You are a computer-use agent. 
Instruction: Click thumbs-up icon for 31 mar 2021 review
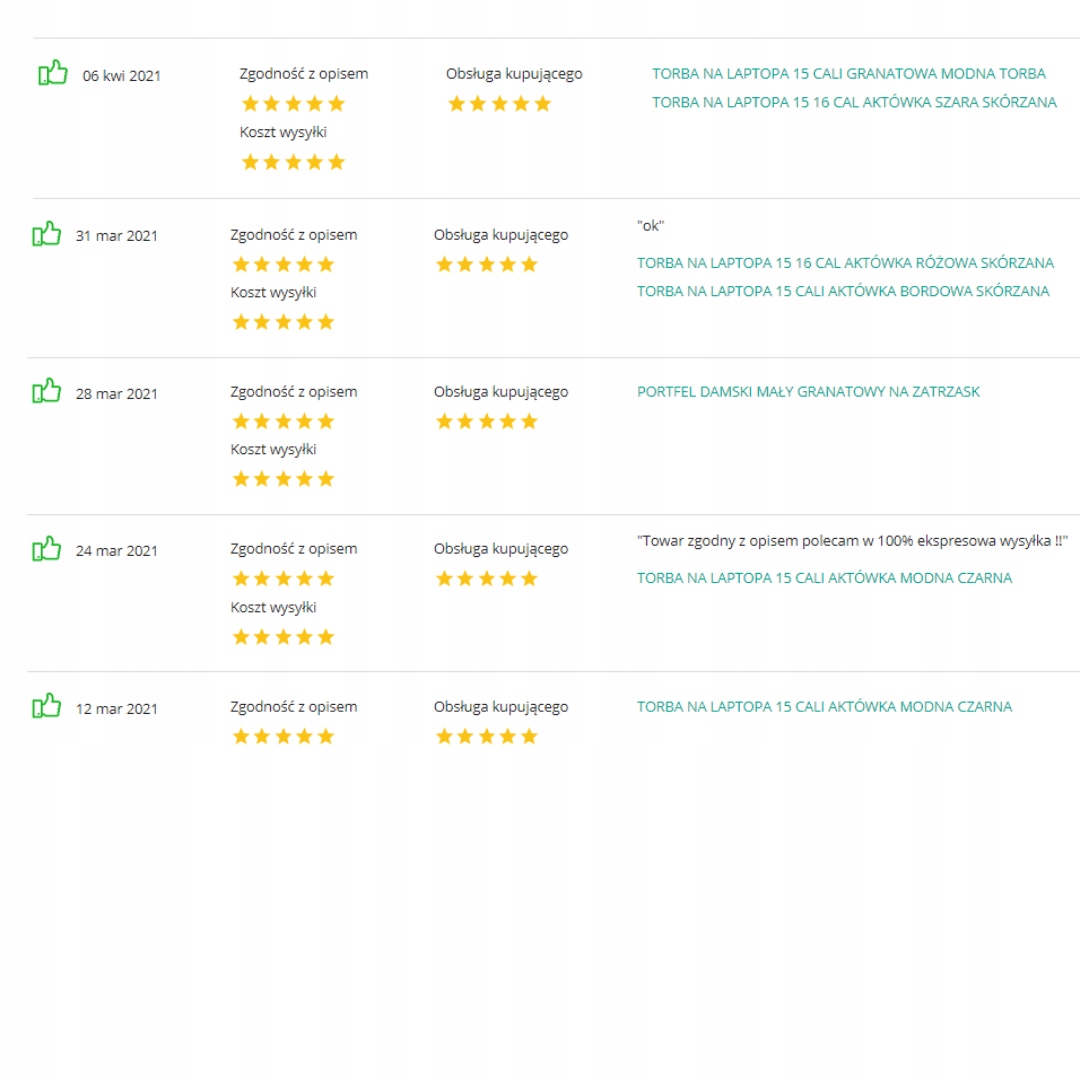click(x=46, y=235)
